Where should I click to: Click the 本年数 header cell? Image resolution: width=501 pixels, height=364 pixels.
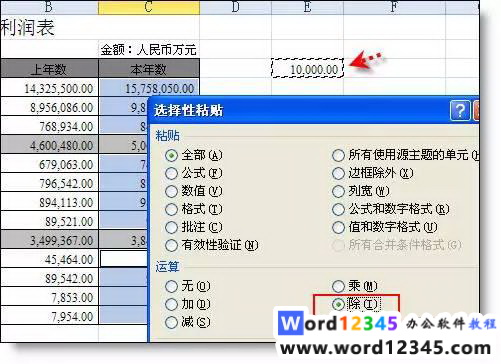[149, 69]
